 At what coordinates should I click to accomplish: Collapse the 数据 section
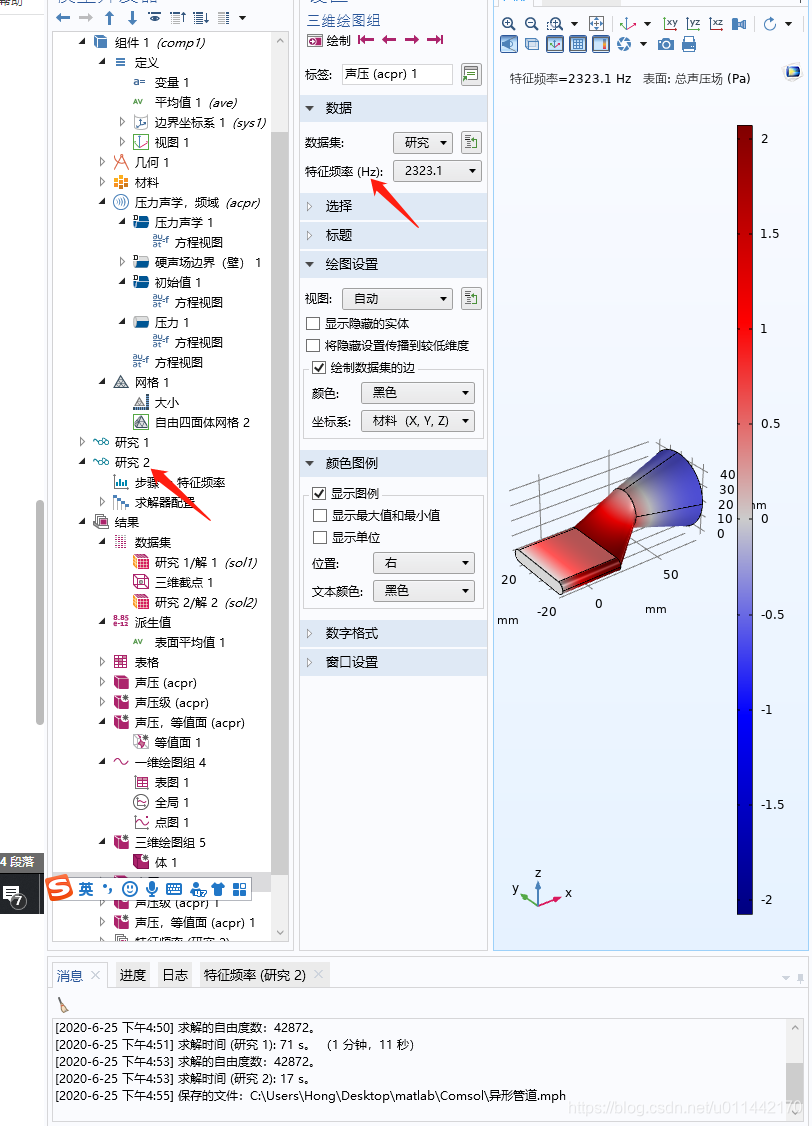point(393,108)
